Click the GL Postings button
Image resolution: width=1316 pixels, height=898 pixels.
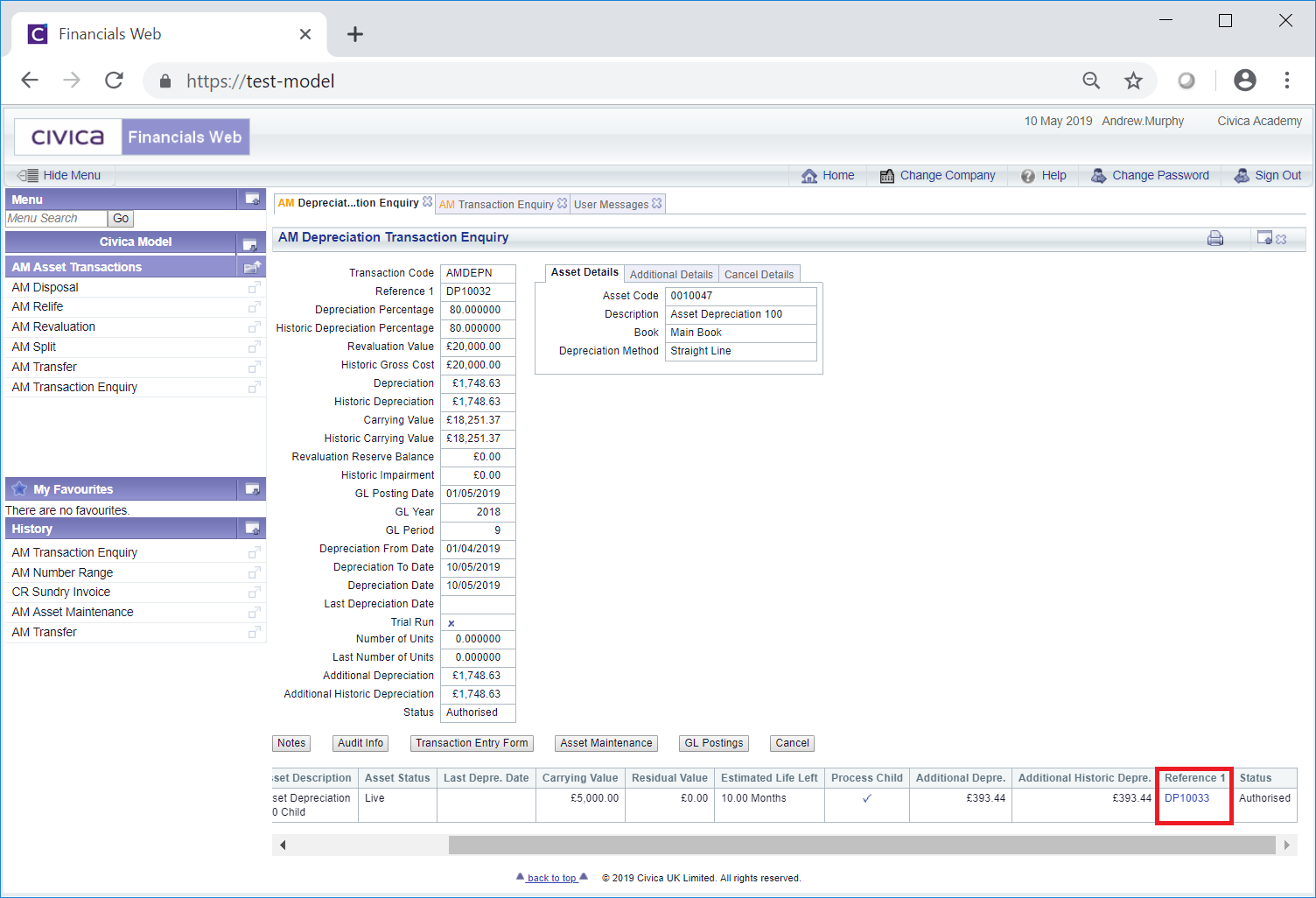(x=714, y=743)
